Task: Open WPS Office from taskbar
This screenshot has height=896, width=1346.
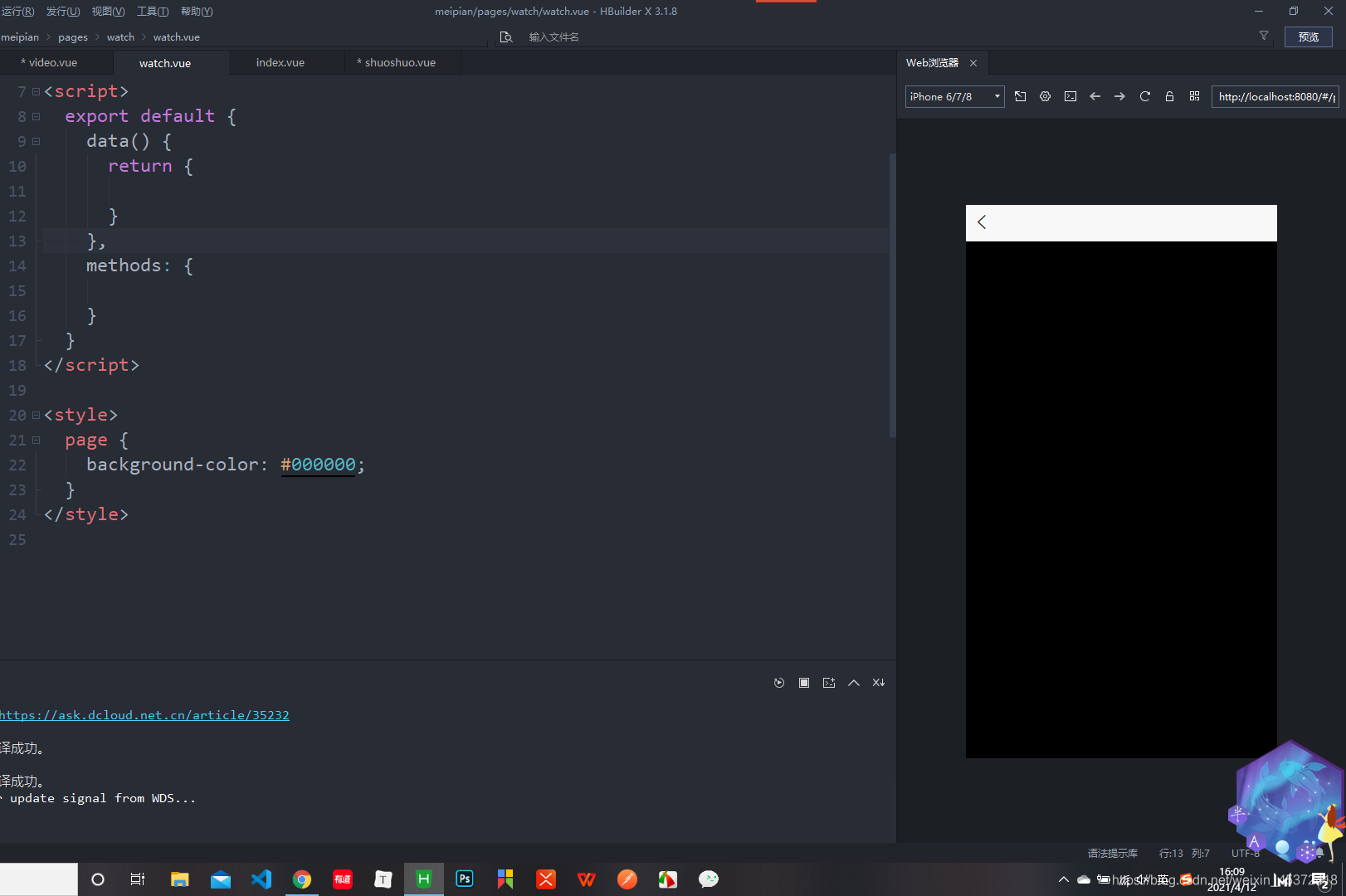Action: click(587, 879)
